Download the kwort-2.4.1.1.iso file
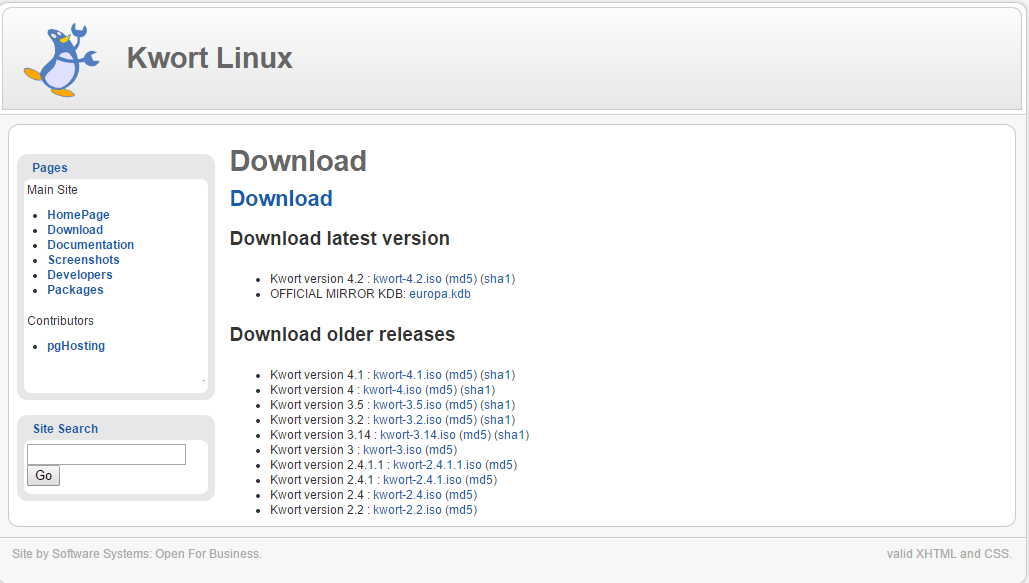 437,465
